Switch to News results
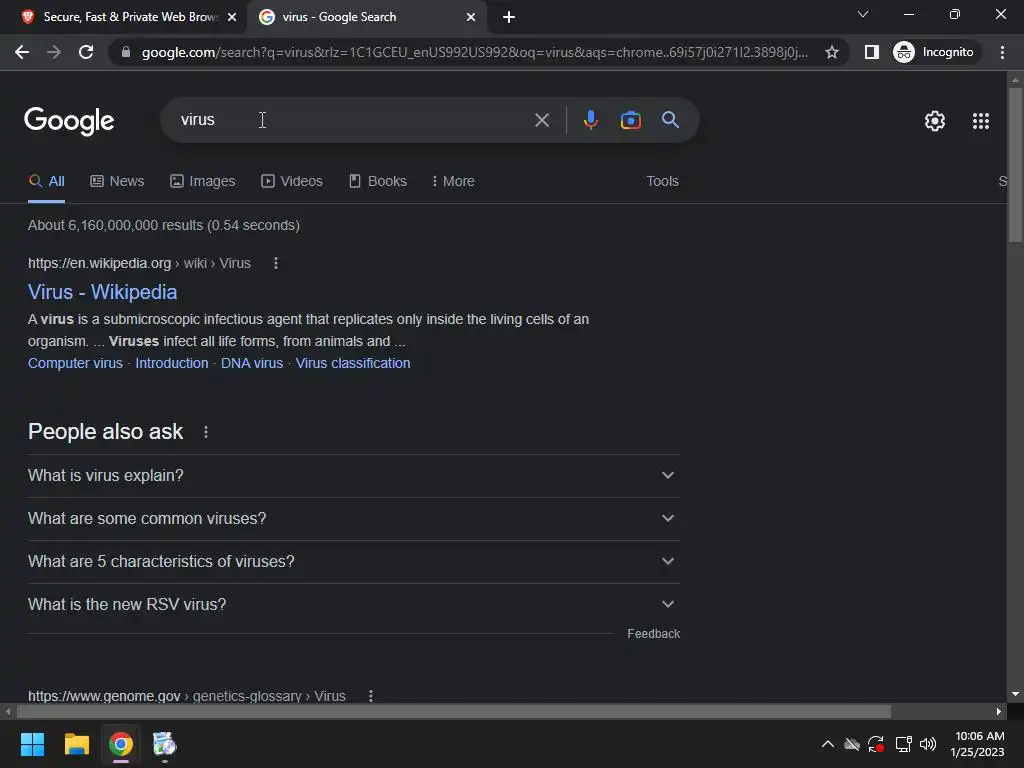1024x768 pixels. (x=117, y=182)
